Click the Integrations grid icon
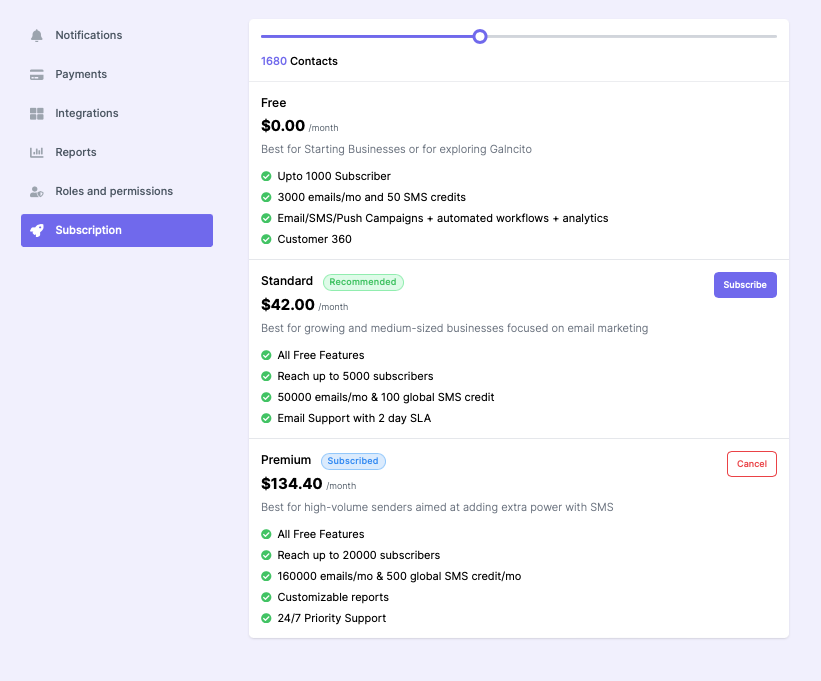The height and width of the screenshot is (681, 821). (37, 114)
